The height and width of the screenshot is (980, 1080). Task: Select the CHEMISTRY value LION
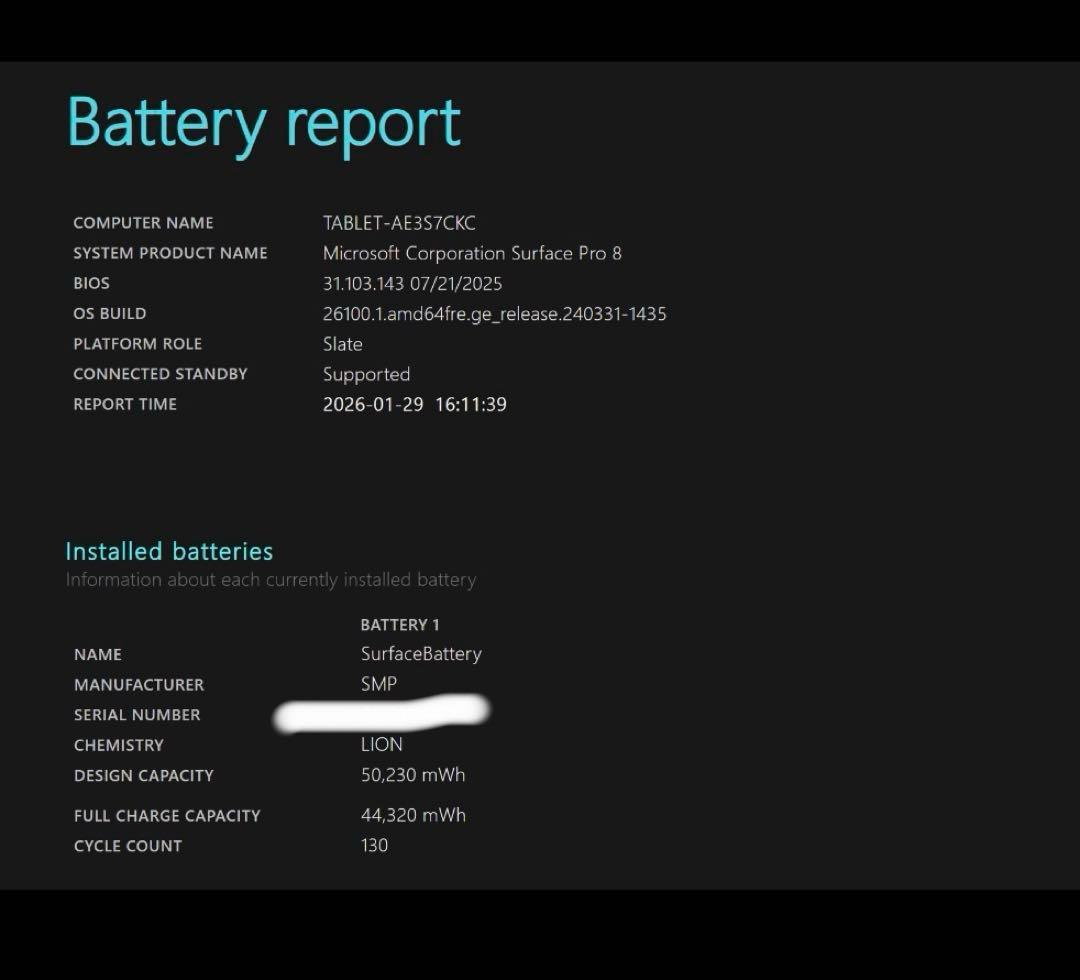pyautogui.click(x=382, y=744)
